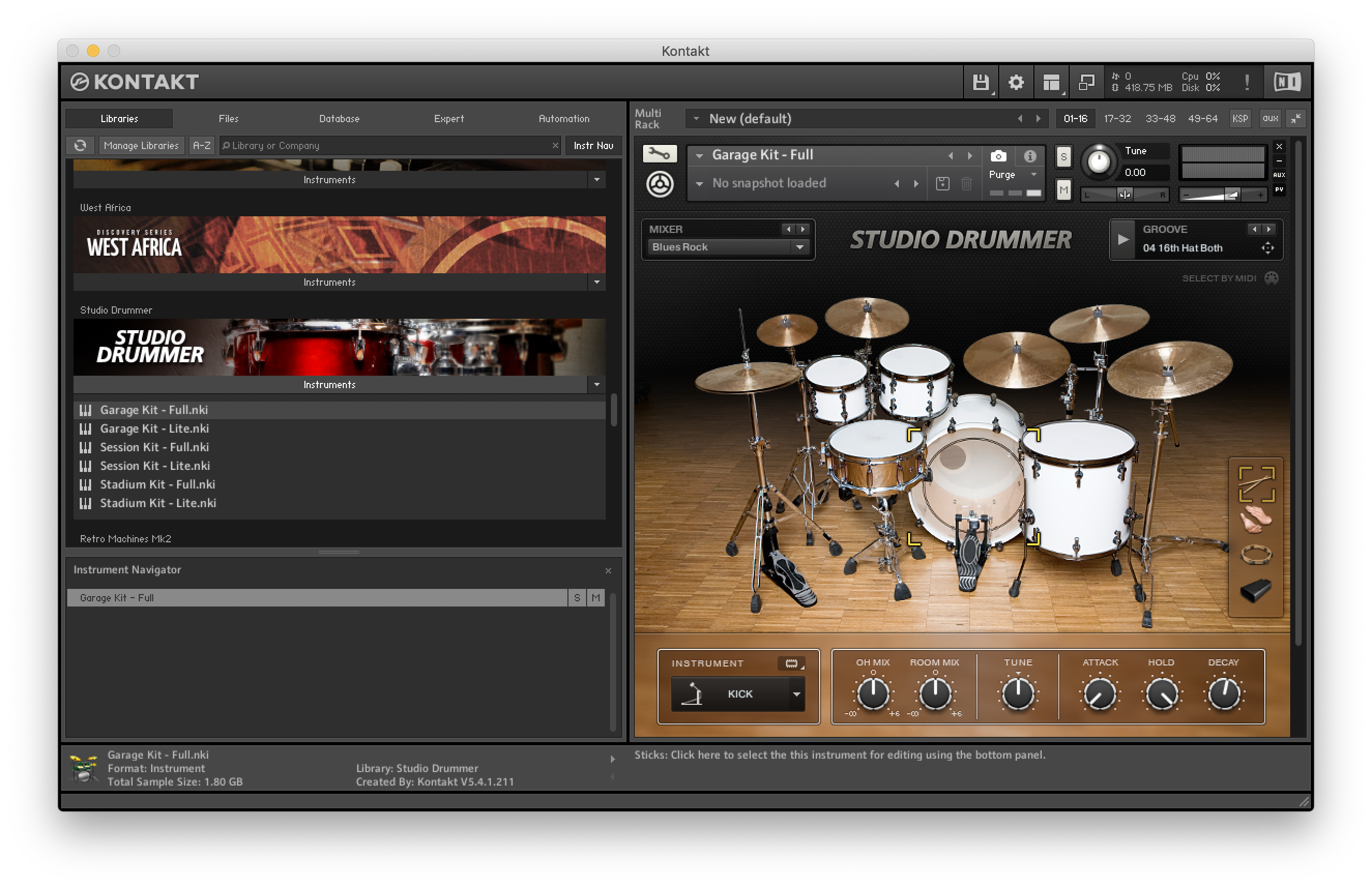1372x888 pixels.
Task: Select previous mixer preset arrow
Action: click(789, 229)
